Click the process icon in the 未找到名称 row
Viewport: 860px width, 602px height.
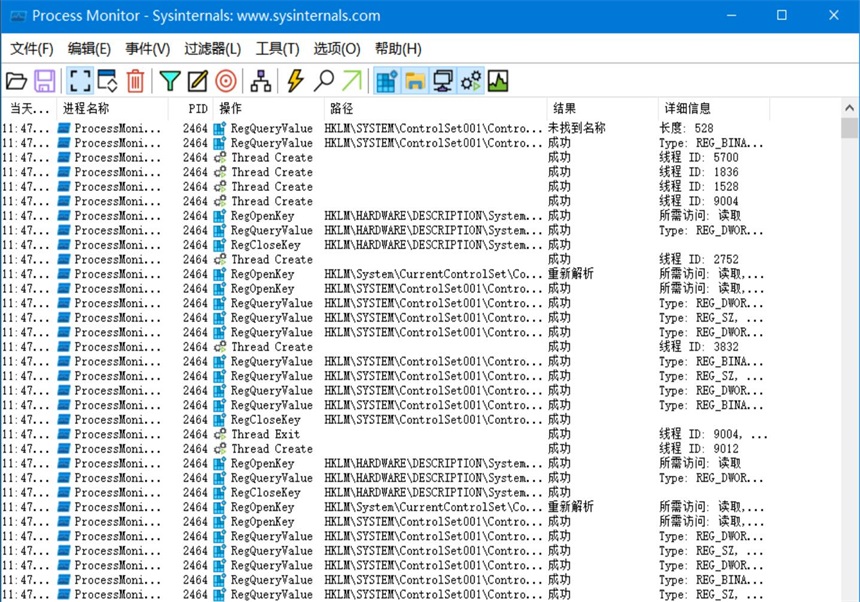click(64, 128)
